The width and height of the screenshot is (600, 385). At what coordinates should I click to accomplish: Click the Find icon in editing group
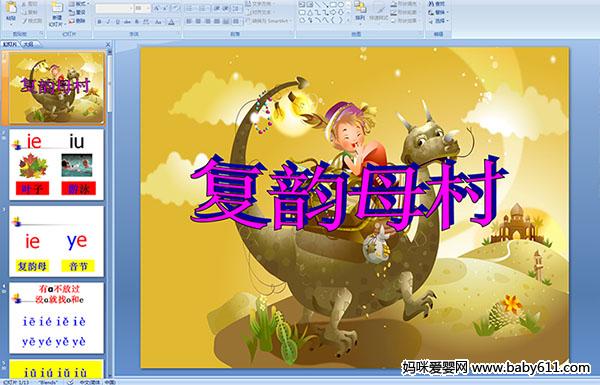coord(437,4)
